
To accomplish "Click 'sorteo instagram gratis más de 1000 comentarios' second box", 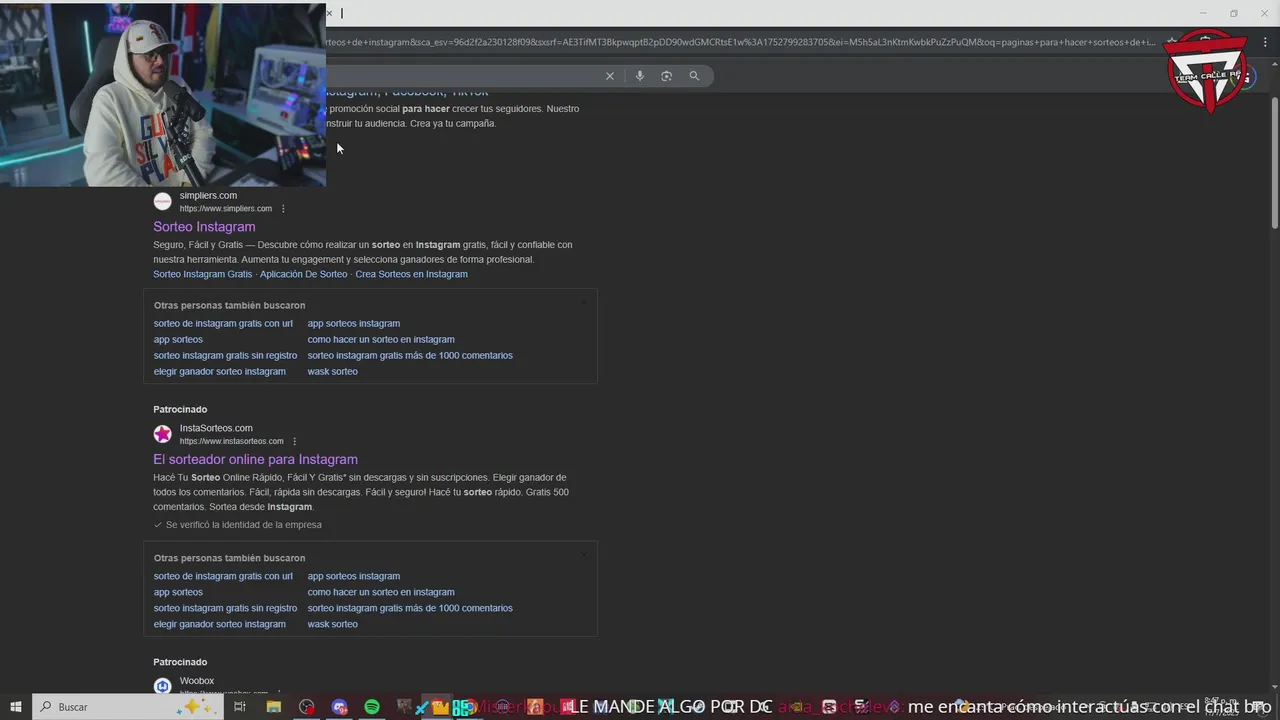I will [x=410, y=608].
